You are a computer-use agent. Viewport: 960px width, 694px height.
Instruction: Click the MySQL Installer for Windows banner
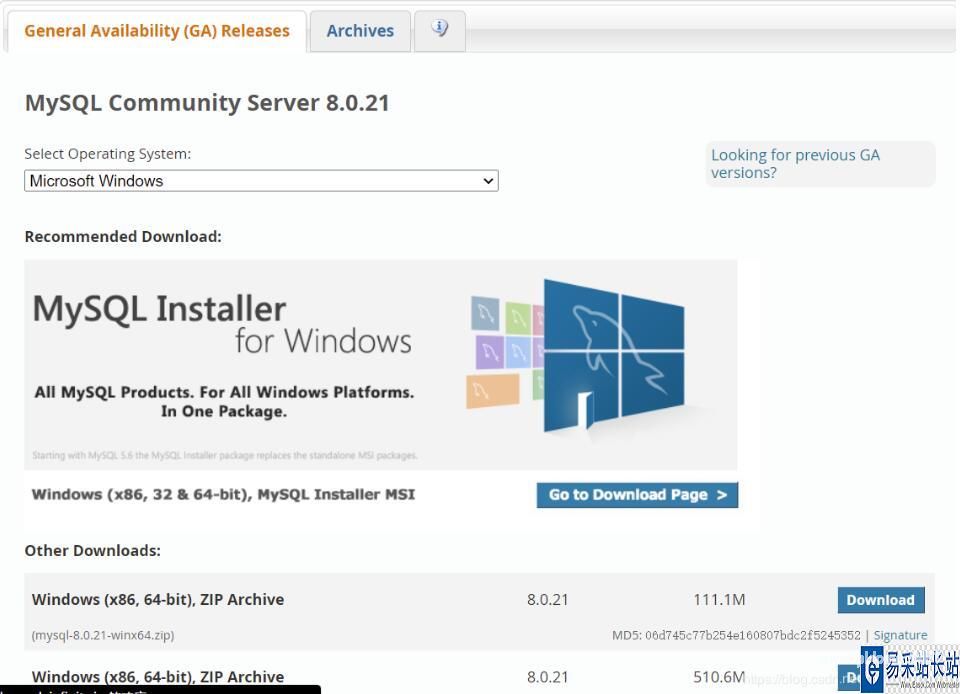(x=380, y=365)
